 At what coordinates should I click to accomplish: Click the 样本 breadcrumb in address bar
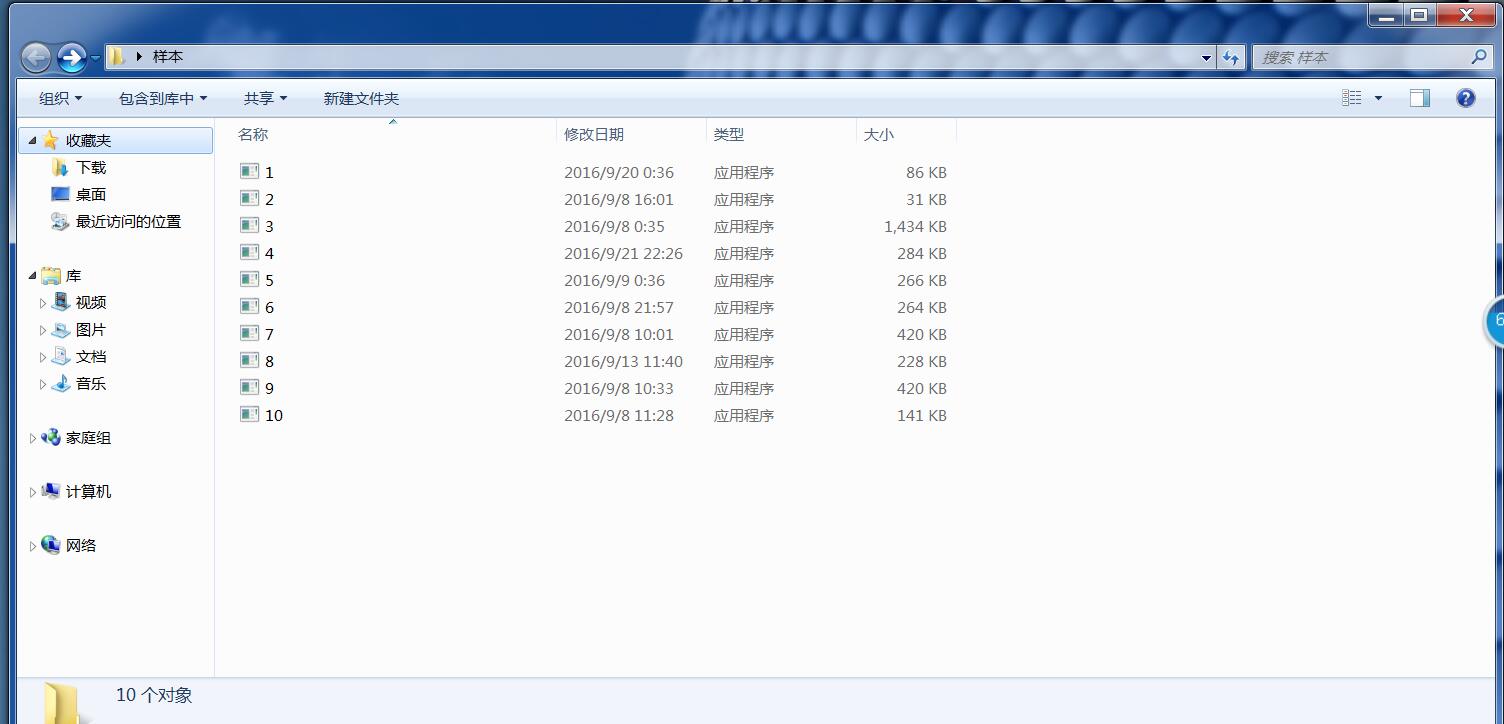(168, 57)
